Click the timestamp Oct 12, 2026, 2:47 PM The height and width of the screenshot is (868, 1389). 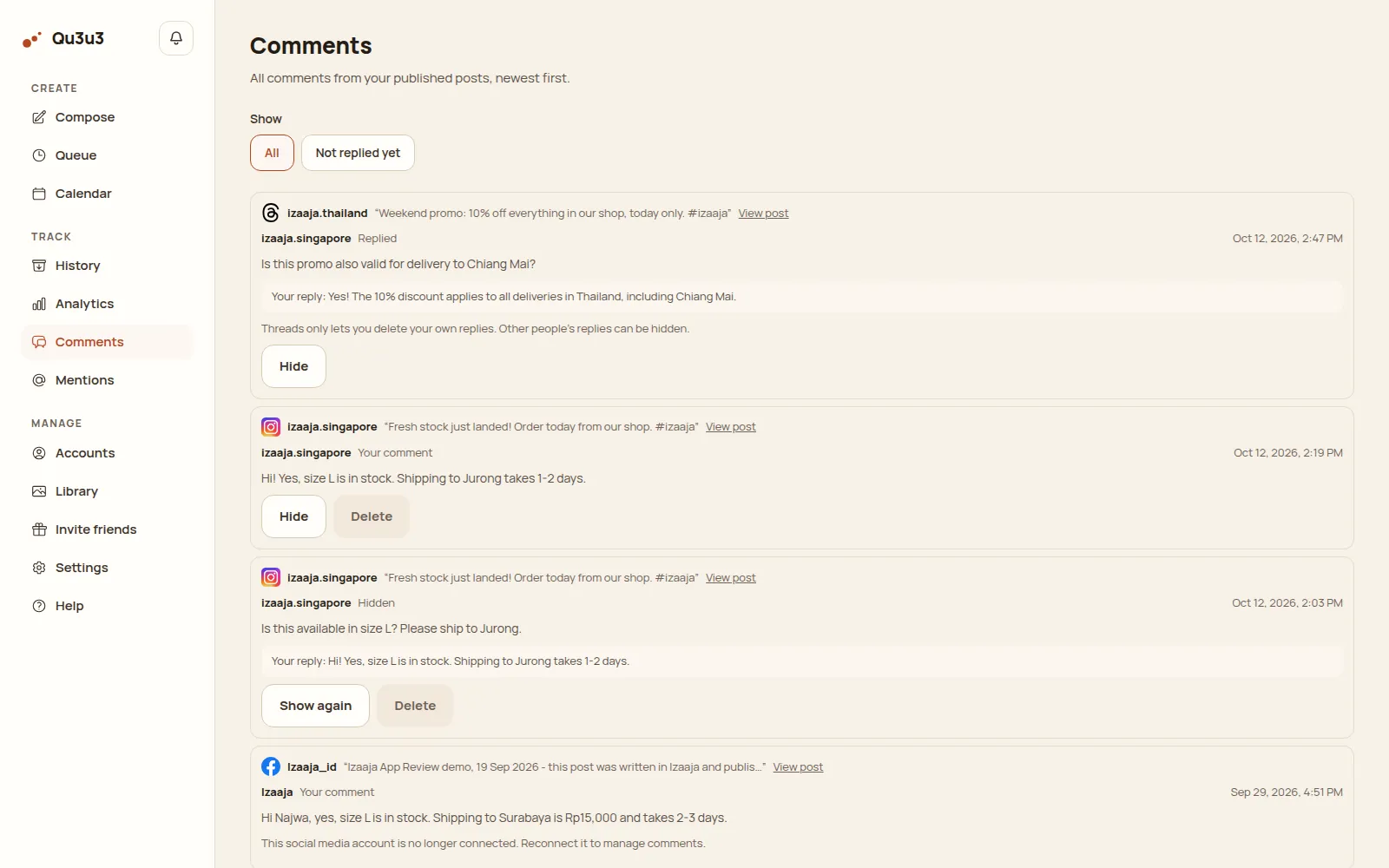point(1287,239)
